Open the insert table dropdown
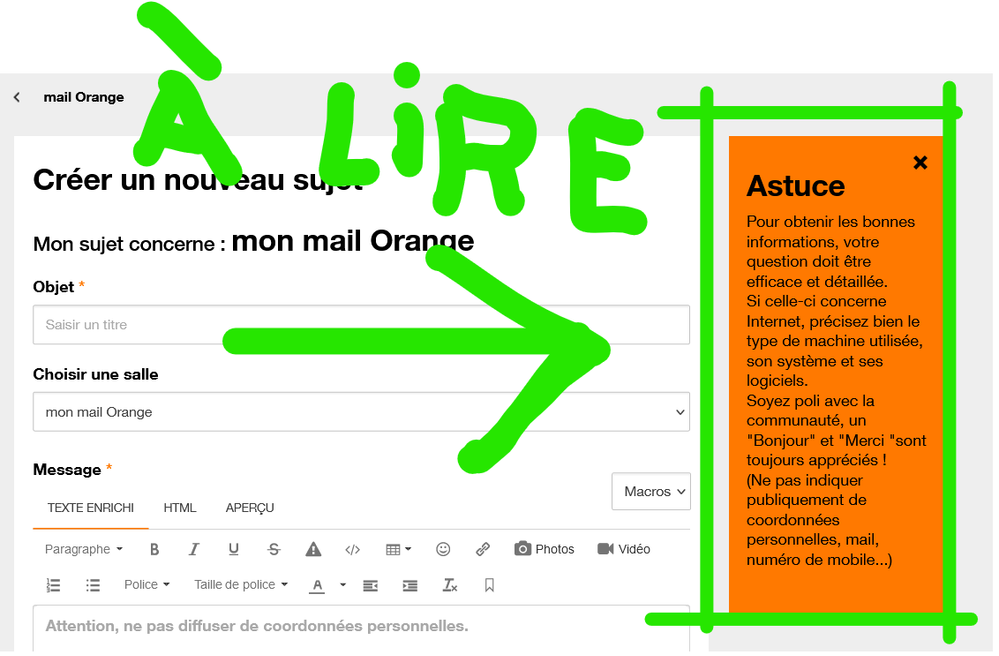This screenshot has width=999, height=656. pos(398,550)
